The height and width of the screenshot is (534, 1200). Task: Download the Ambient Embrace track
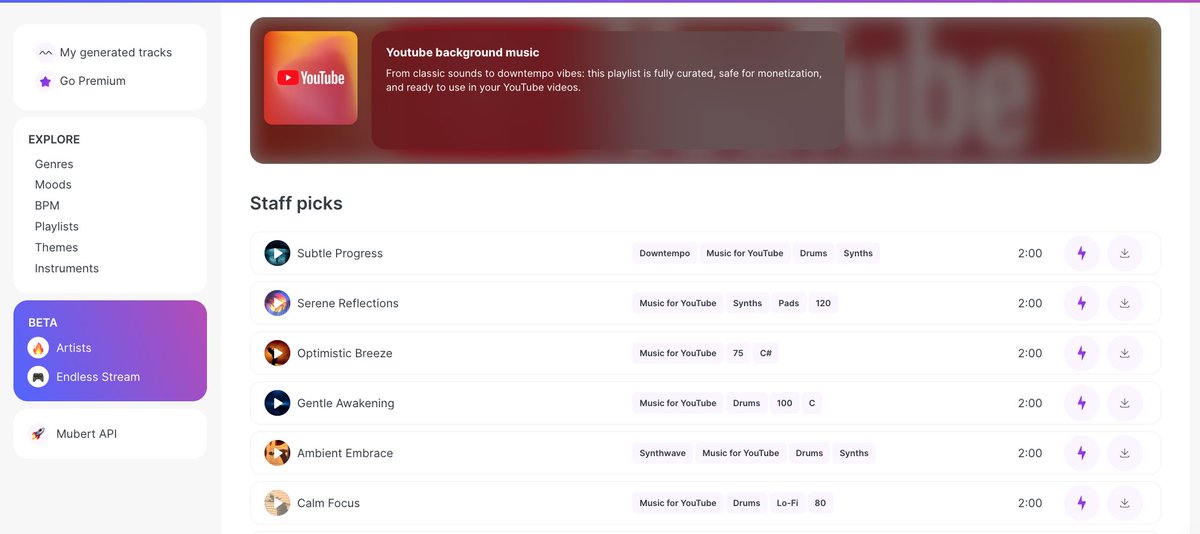(1125, 453)
